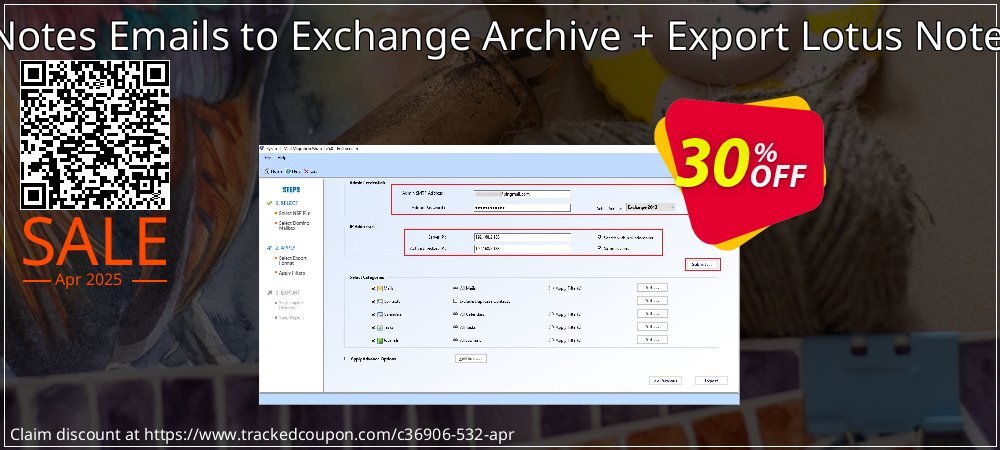Toggle checkbox right of Server IP field
The image size is (1000, 450).
pyautogui.click(x=598, y=236)
